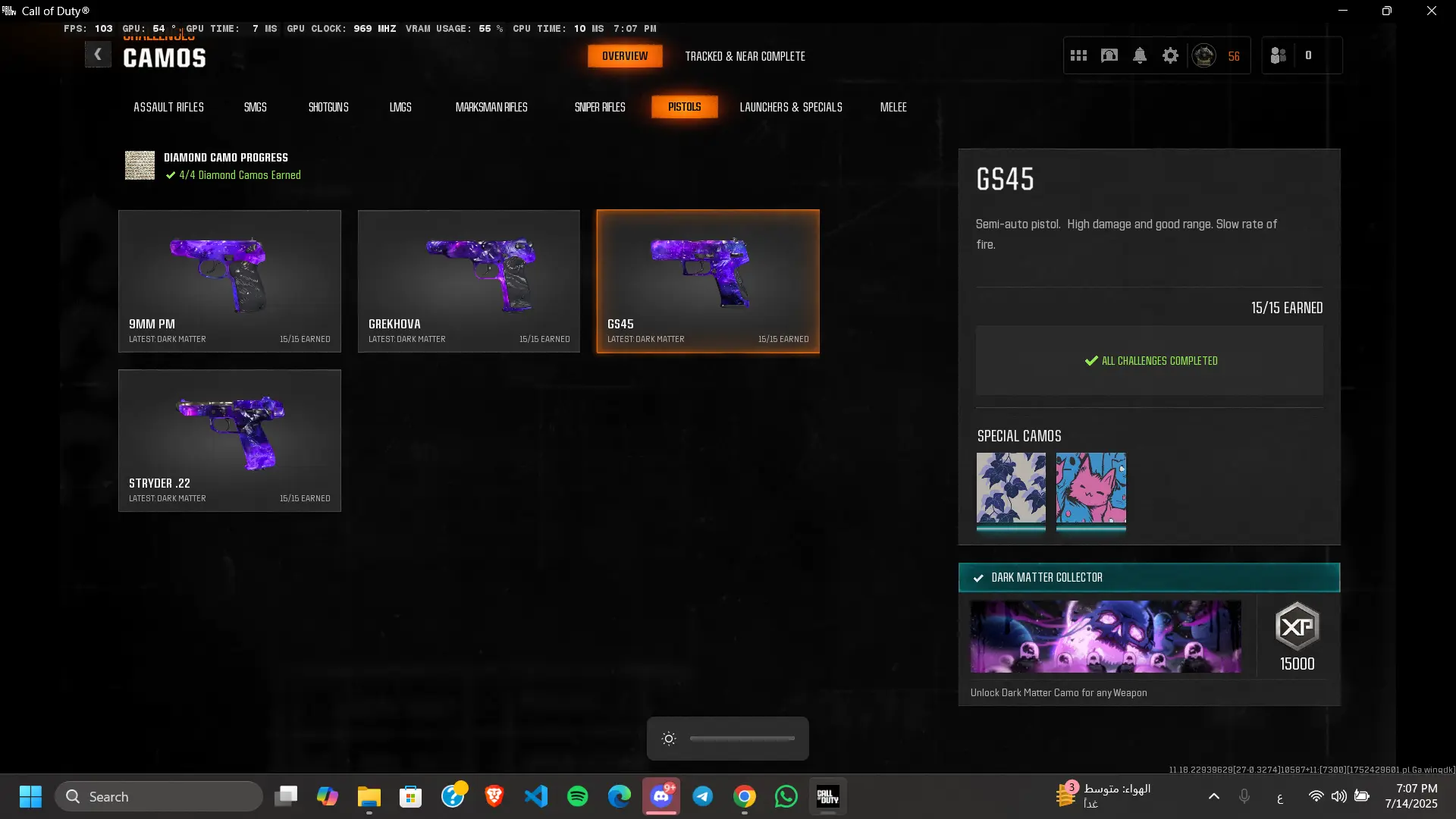
Task: Pick the pink cat special camo
Action: (x=1090, y=488)
